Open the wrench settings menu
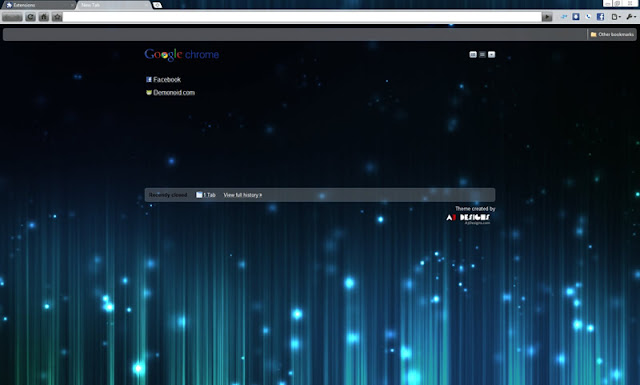 click(631, 17)
